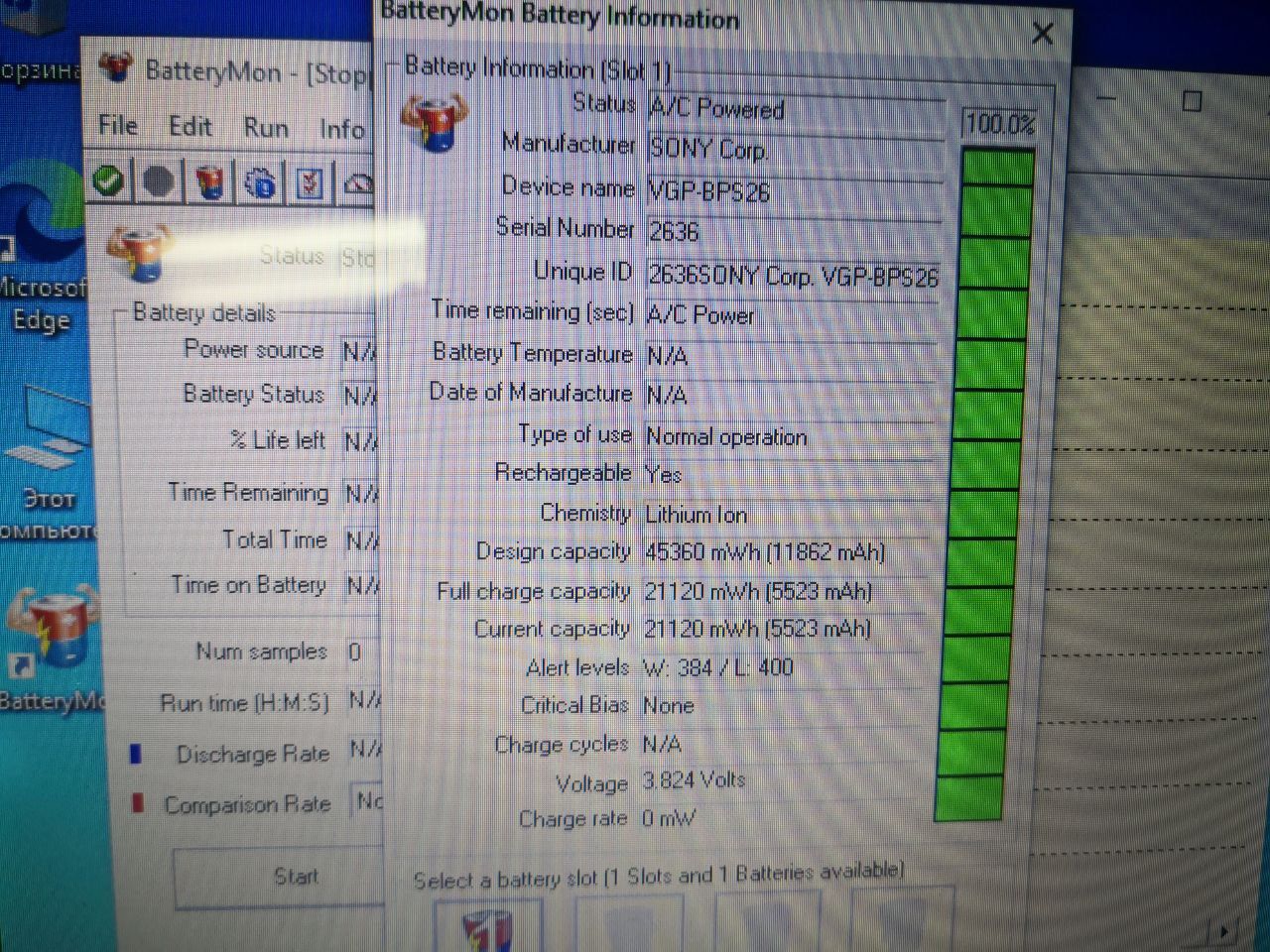Select the BatteryMon desktop shortcut icon
The width and height of the screenshot is (1270, 952).
52,650
